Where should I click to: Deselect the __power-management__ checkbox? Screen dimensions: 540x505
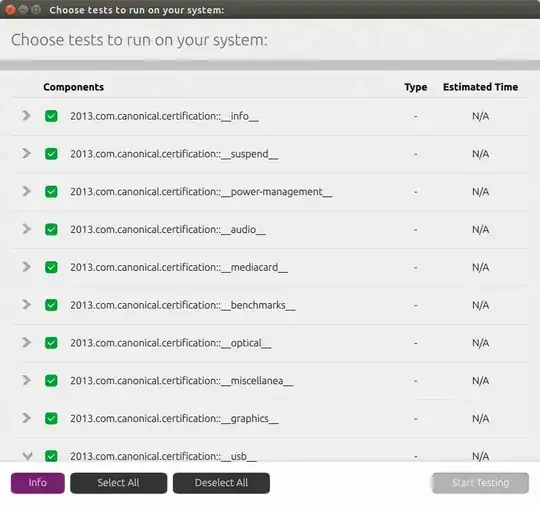click(x=51, y=192)
